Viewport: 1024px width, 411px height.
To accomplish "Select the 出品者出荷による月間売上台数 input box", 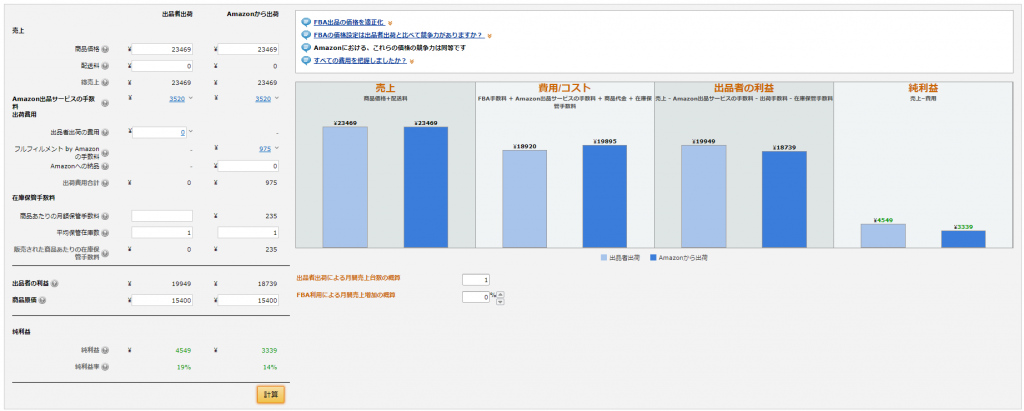I will click(x=476, y=279).
